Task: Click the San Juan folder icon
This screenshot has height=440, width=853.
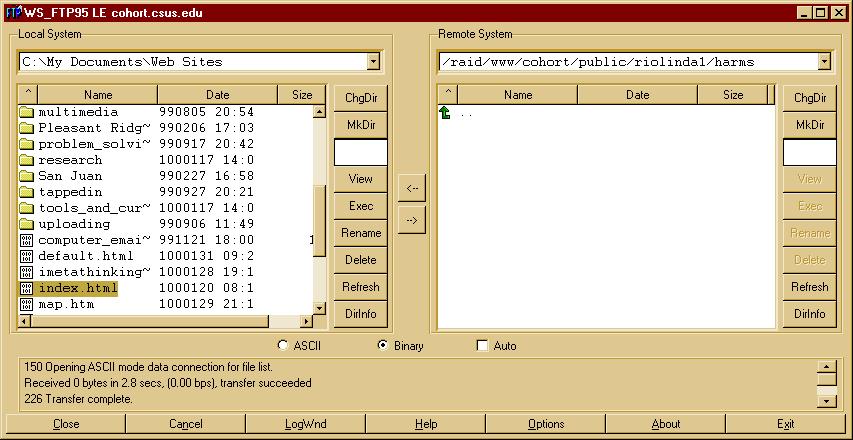Action: (x=26, y=176)
